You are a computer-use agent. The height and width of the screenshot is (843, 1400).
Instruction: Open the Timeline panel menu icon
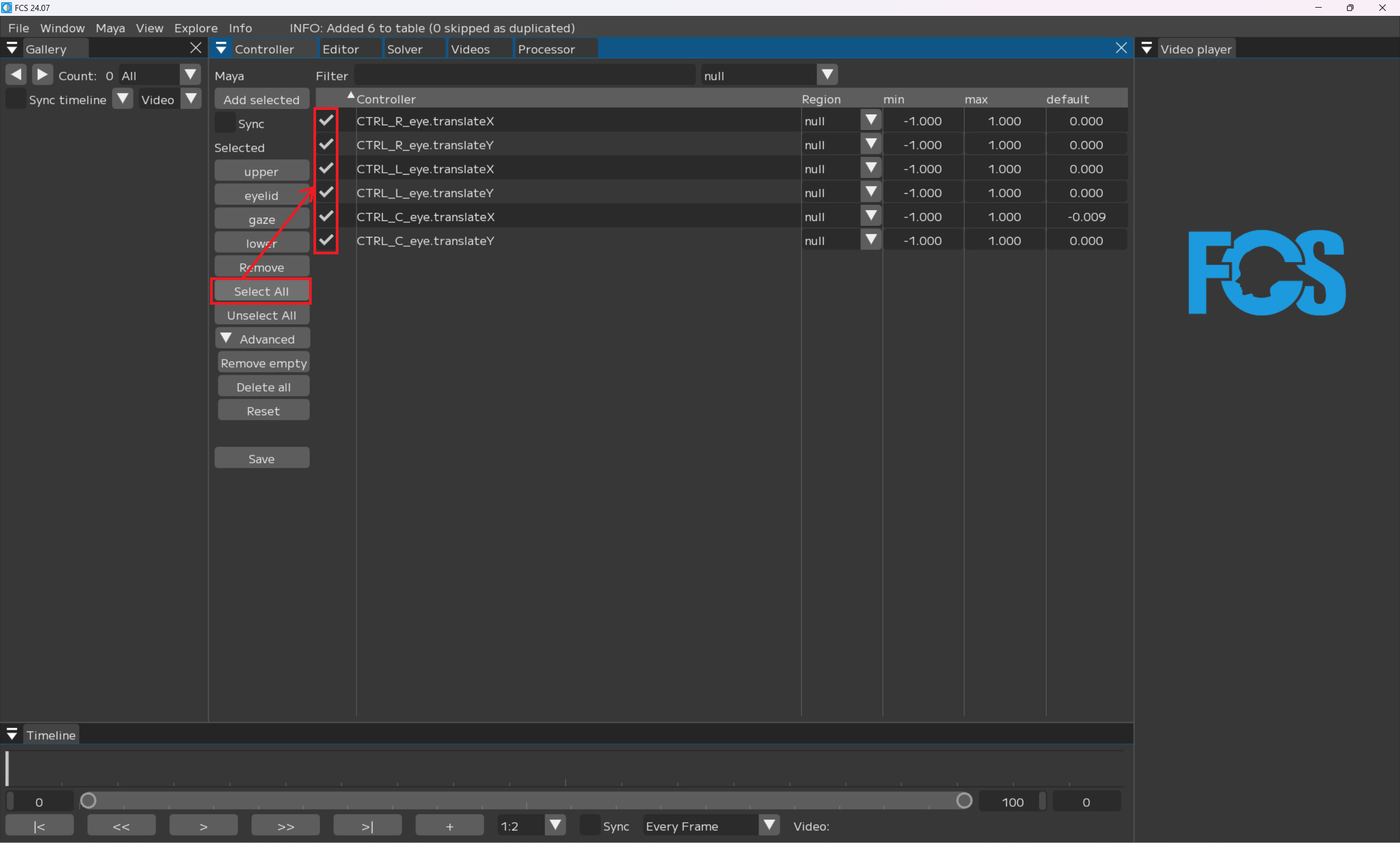point(12,735)
